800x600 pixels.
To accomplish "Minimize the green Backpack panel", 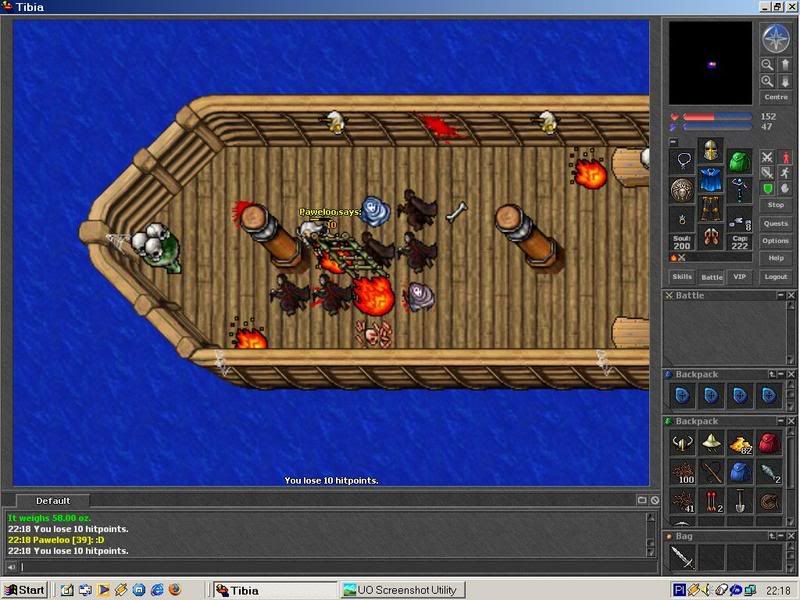I will pos(781,421).
